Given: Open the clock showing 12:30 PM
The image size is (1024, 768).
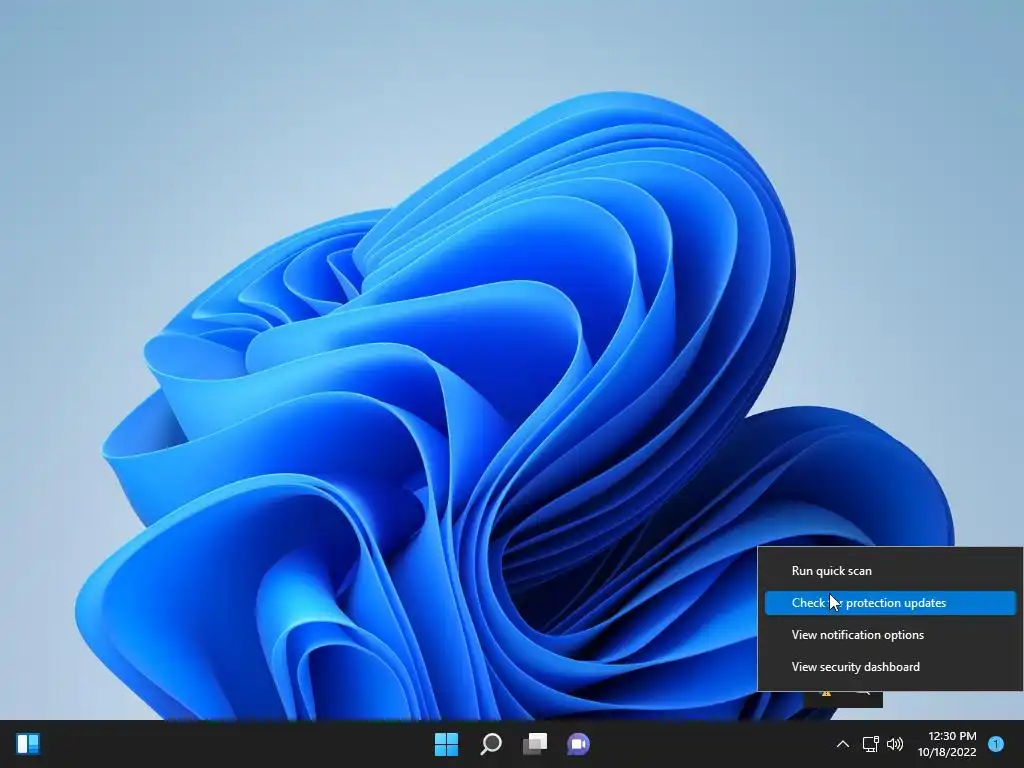Looking at the screenshot, I should [947, 744].
